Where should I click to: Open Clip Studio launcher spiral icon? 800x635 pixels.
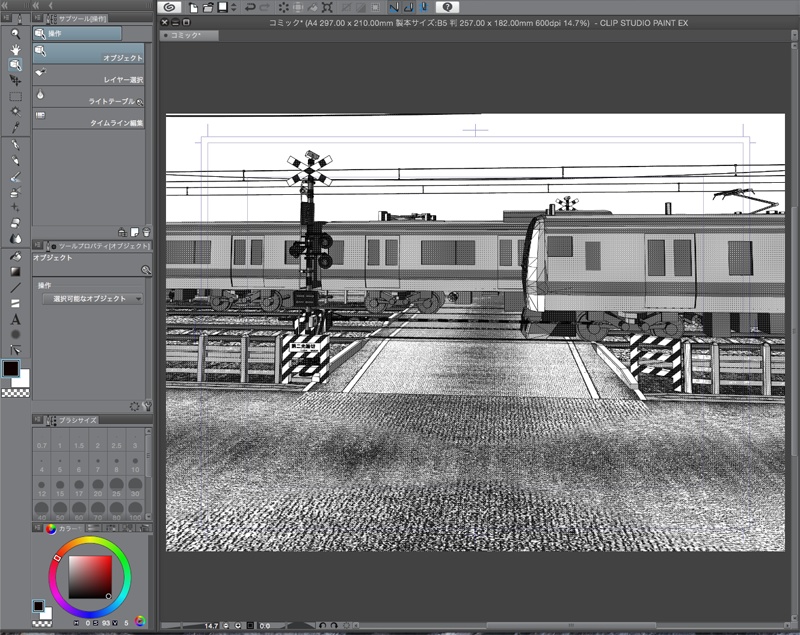click(169, 7)
